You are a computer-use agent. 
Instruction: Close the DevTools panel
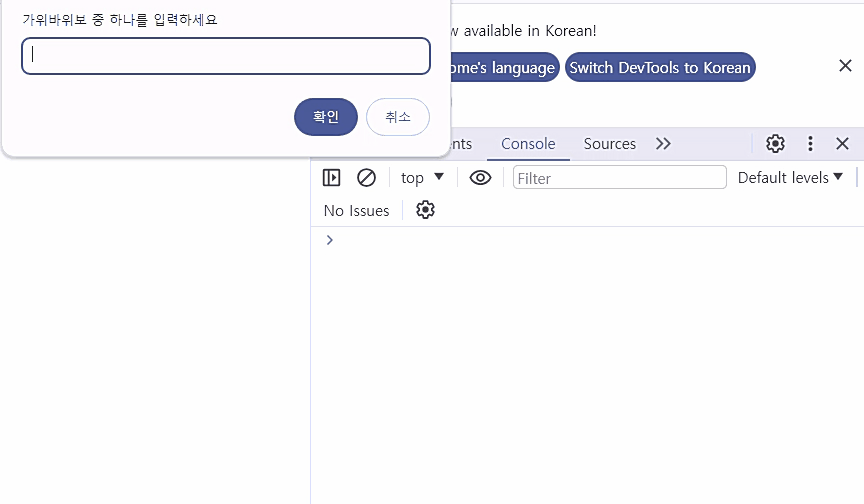843,144
